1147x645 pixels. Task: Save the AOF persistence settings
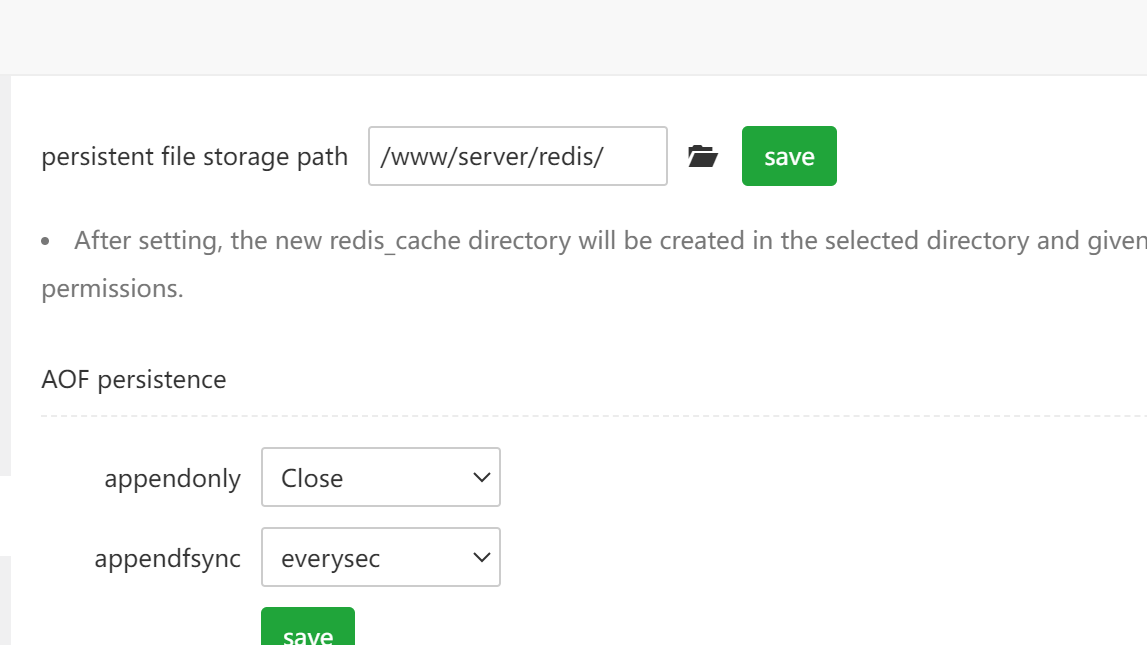(307, 630)
